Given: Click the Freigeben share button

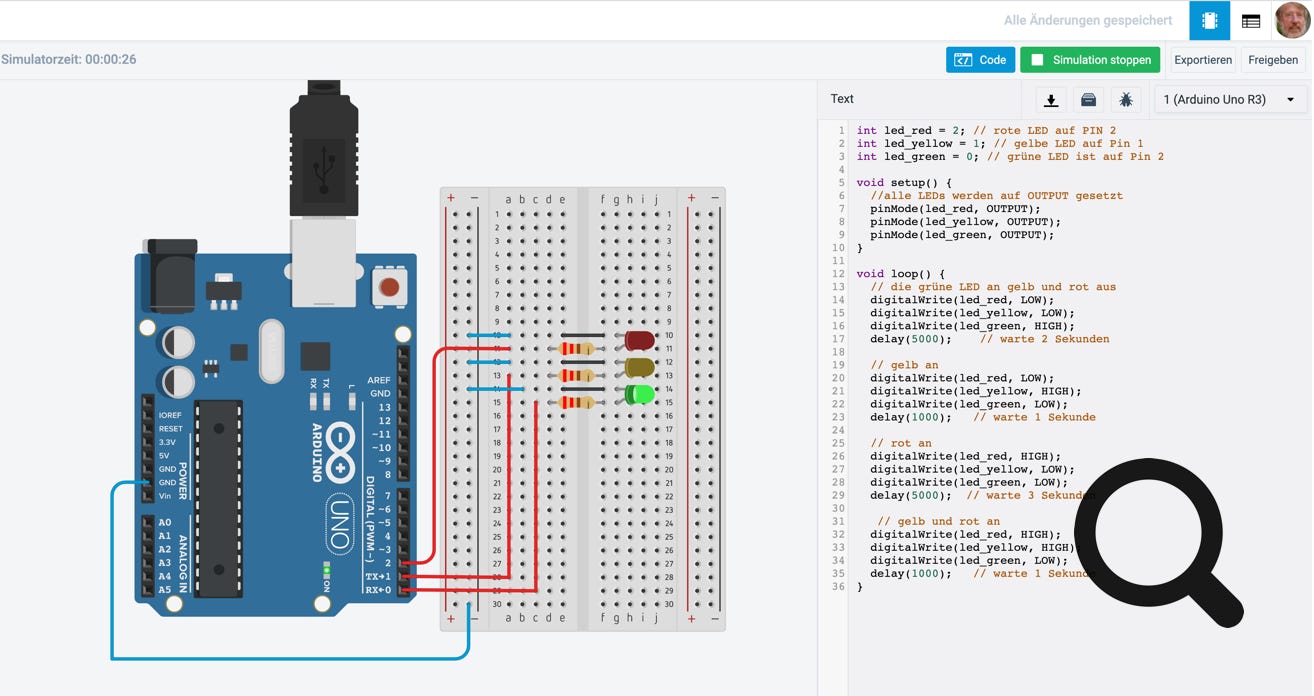Looking at the screenshot, I should [x=1273, y=60].
